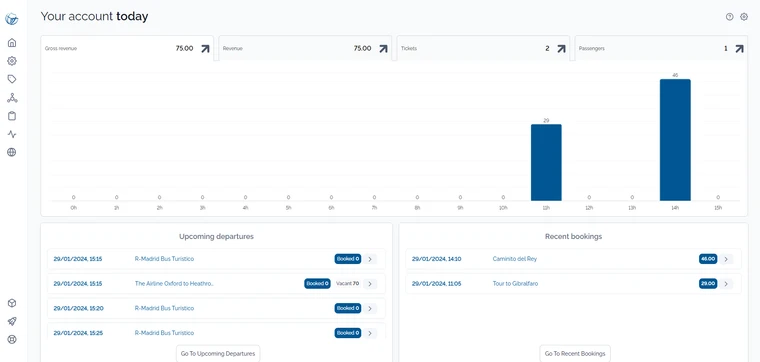Open the top-right settings gear
This screenshot has height=362, width=760.
[x=744, y=17]
